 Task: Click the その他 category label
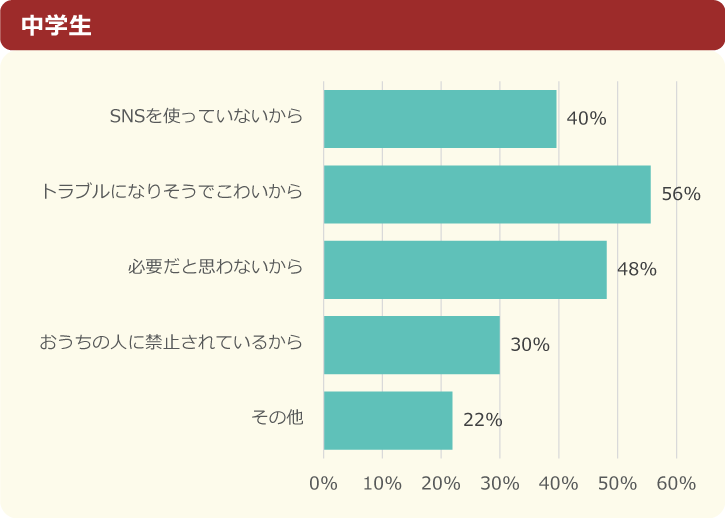point(277,417)
